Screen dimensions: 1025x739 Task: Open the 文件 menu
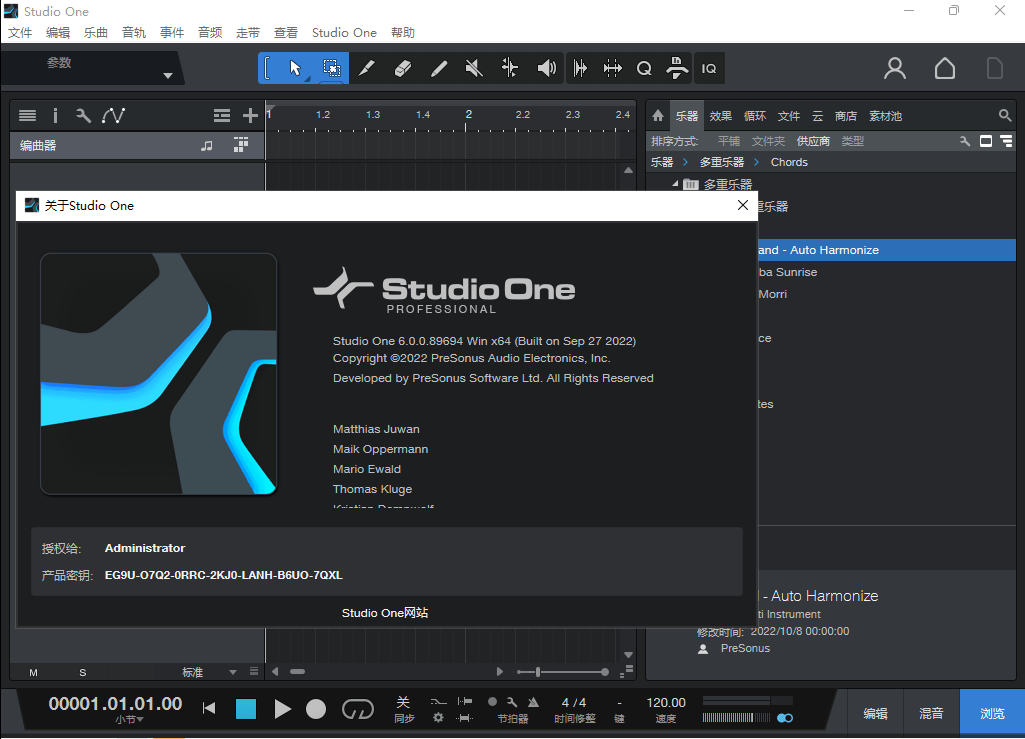(x=20, y=33)
